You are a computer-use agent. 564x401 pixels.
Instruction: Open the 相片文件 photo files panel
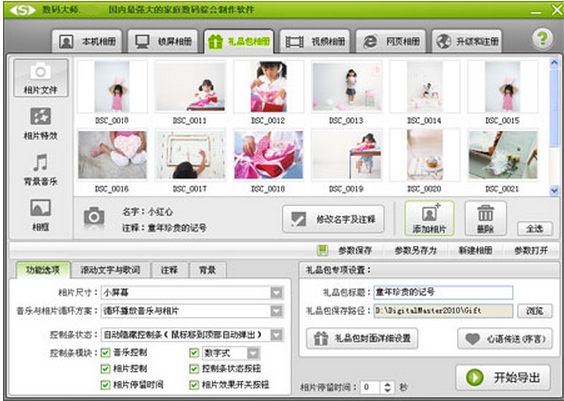(x=41, y=78)
